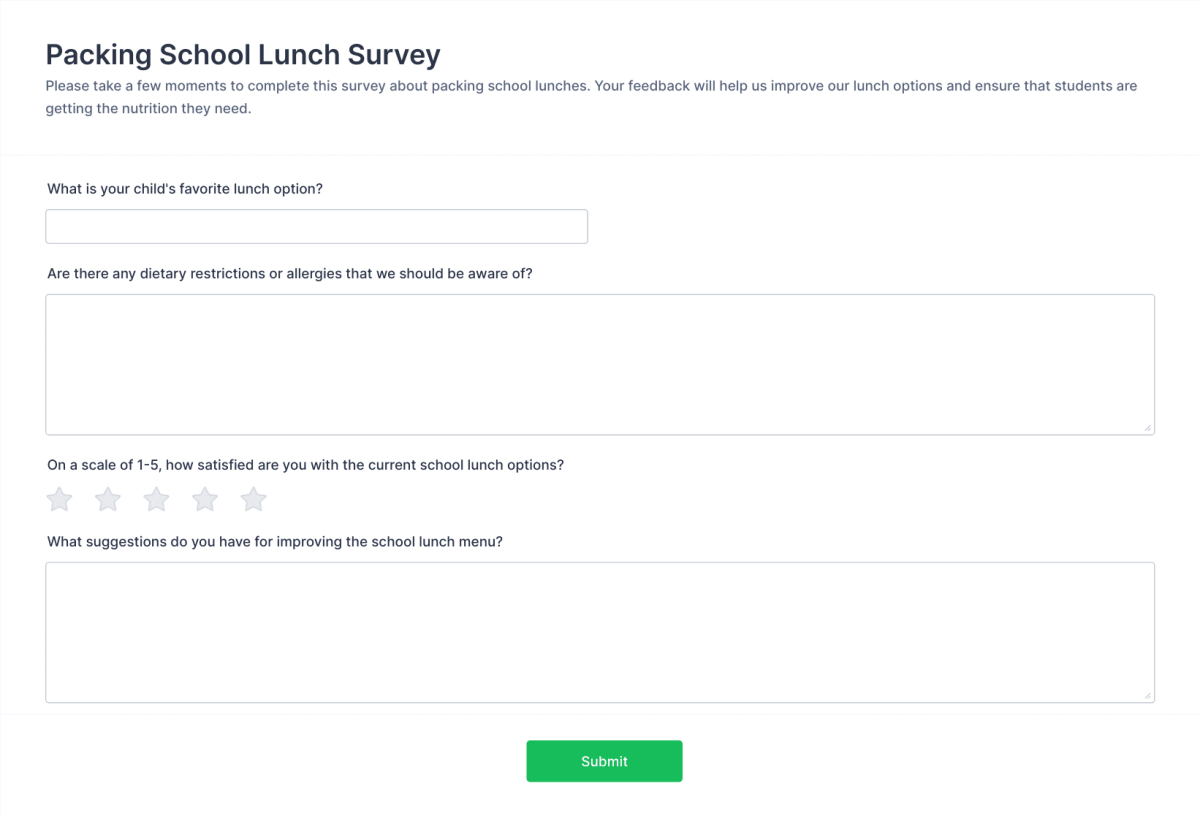The width and height of the screenshot is (1200, 816).
Task: Click inside the suggestions text area
Action: (600, 632)
